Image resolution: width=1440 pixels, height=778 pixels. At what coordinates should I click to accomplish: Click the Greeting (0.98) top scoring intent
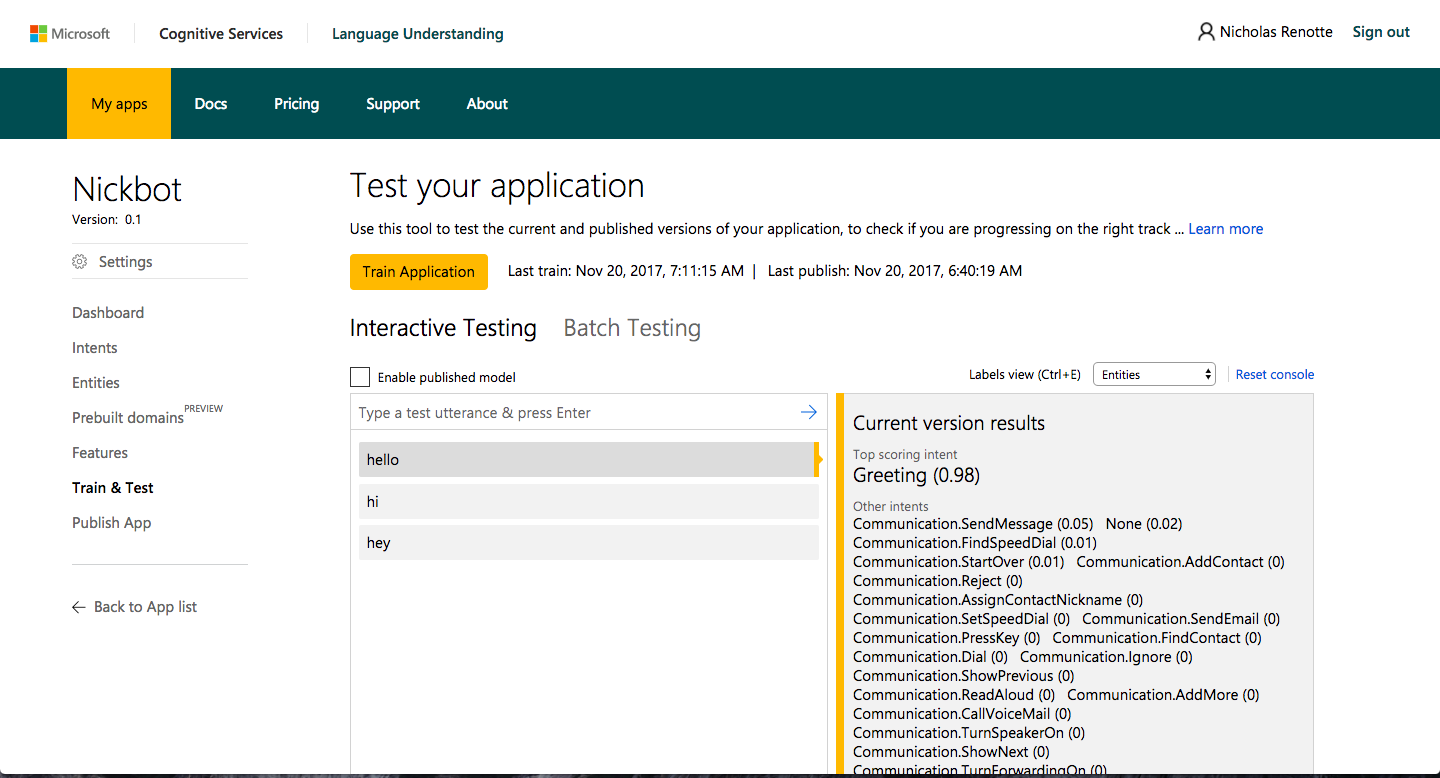coord(916,475)
